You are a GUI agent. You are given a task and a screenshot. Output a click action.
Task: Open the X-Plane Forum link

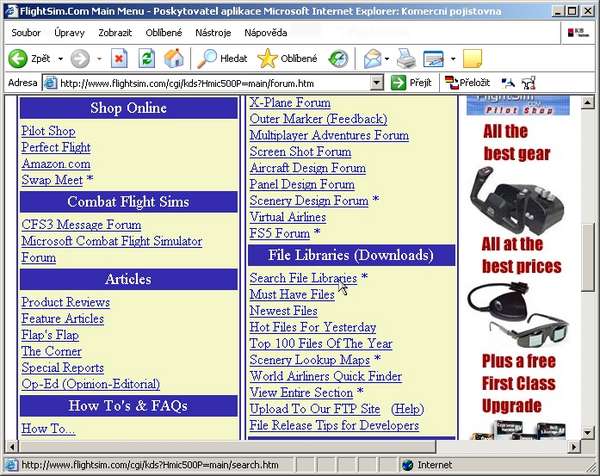(x=290, y=103)
